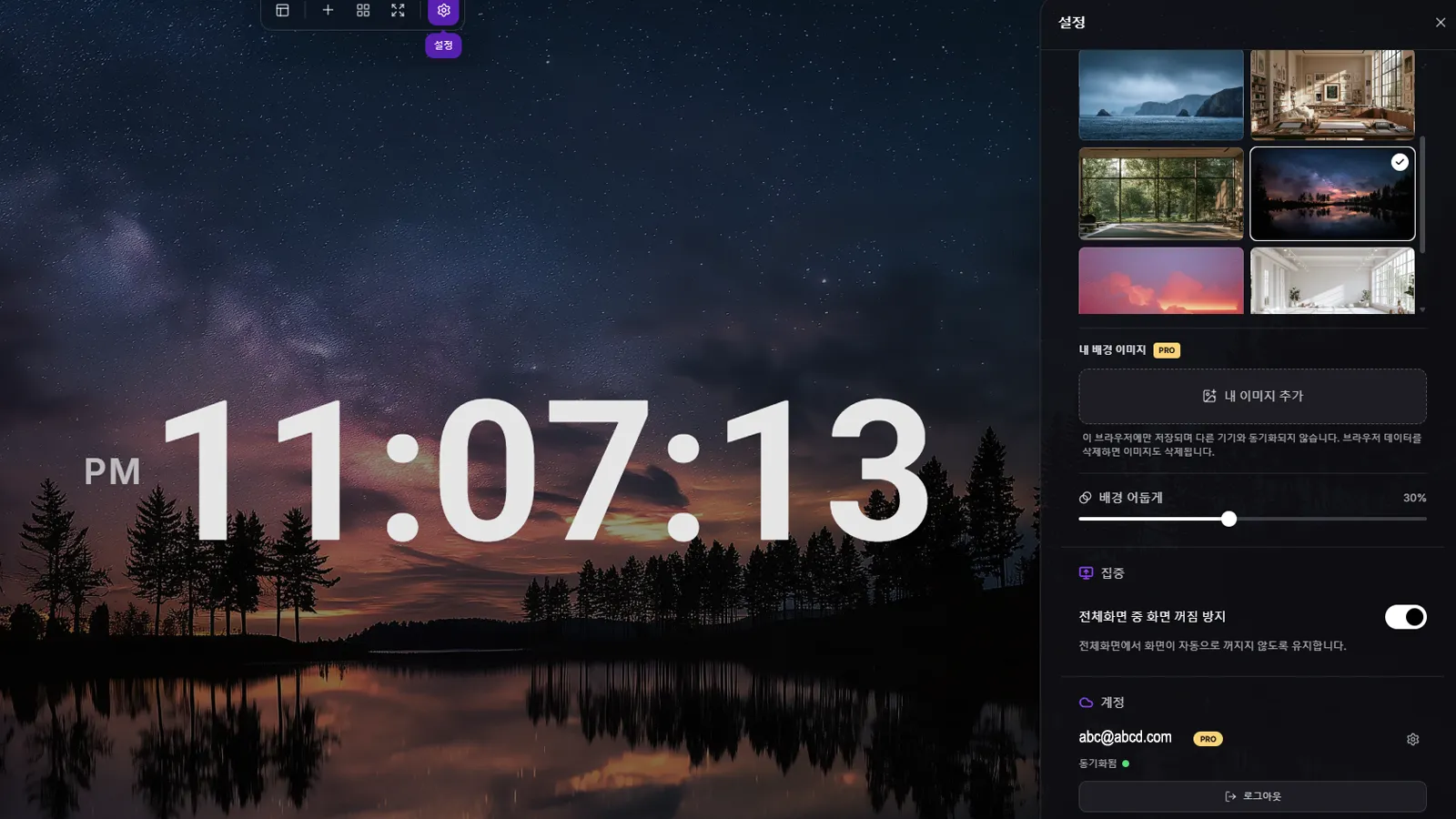1456x819 pixels.
Task: Click the background gallery scrollbar thumb
Action: (1422, 194)
